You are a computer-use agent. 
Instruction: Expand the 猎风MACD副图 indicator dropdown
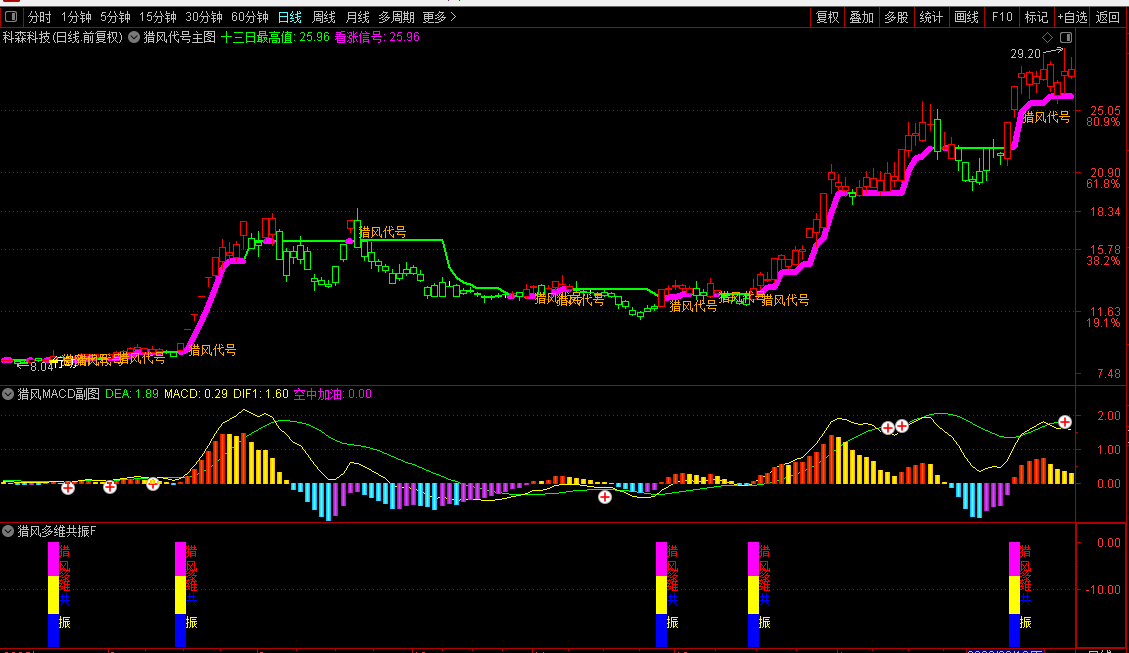tap(8, 394)
